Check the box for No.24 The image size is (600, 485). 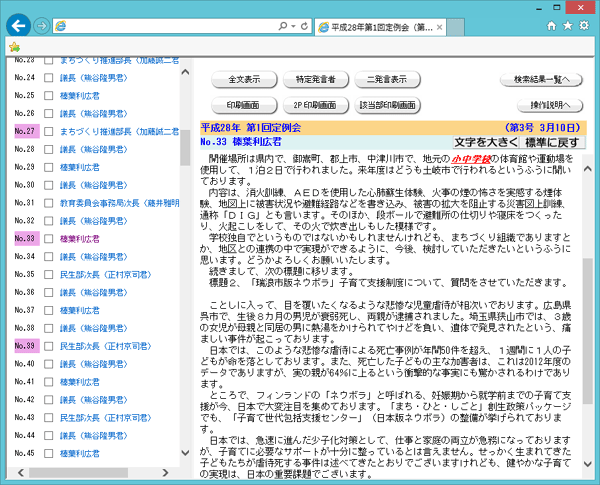click(x=49, y=78)
